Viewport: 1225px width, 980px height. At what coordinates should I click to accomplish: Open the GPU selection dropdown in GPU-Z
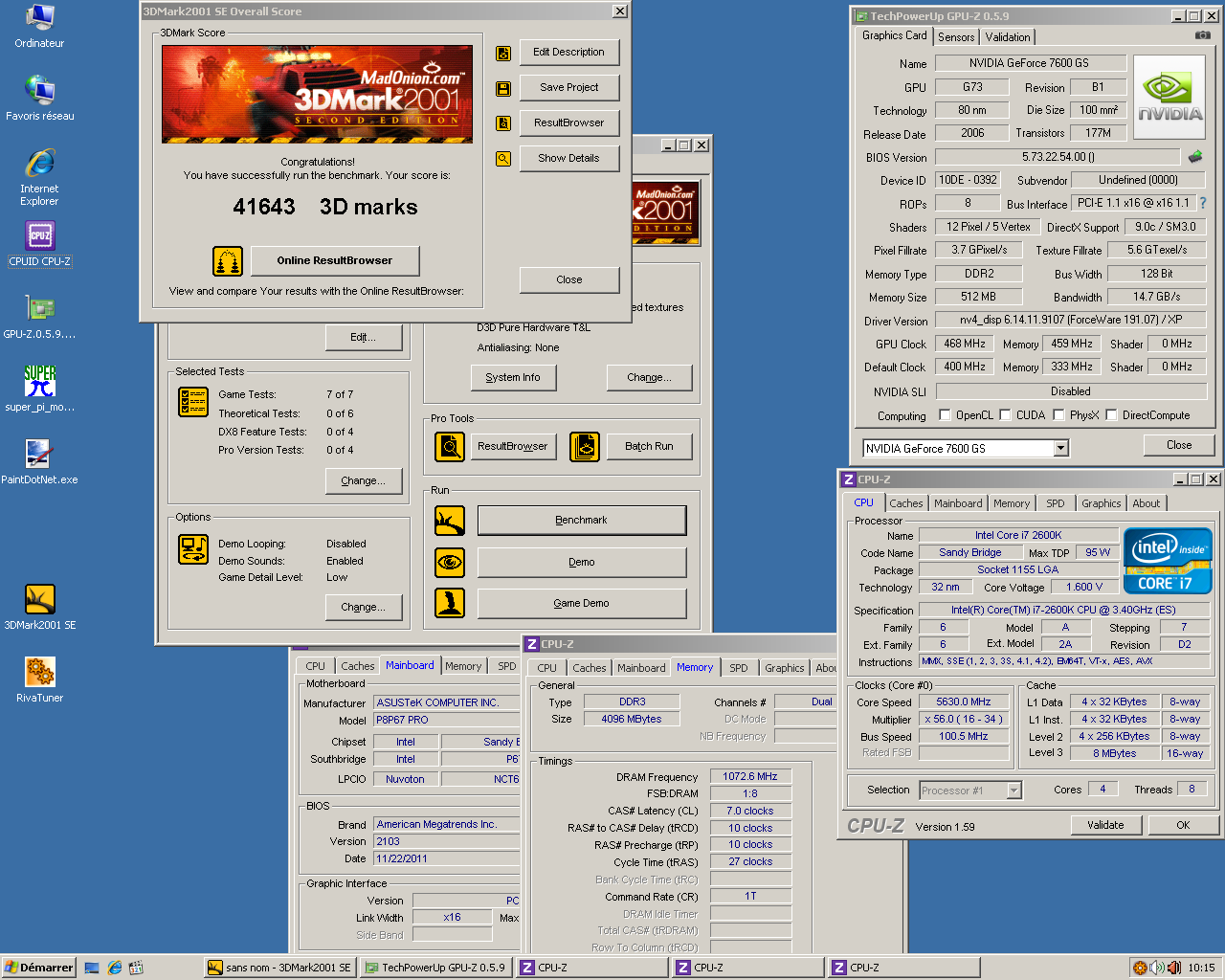tap(1060, 448)
